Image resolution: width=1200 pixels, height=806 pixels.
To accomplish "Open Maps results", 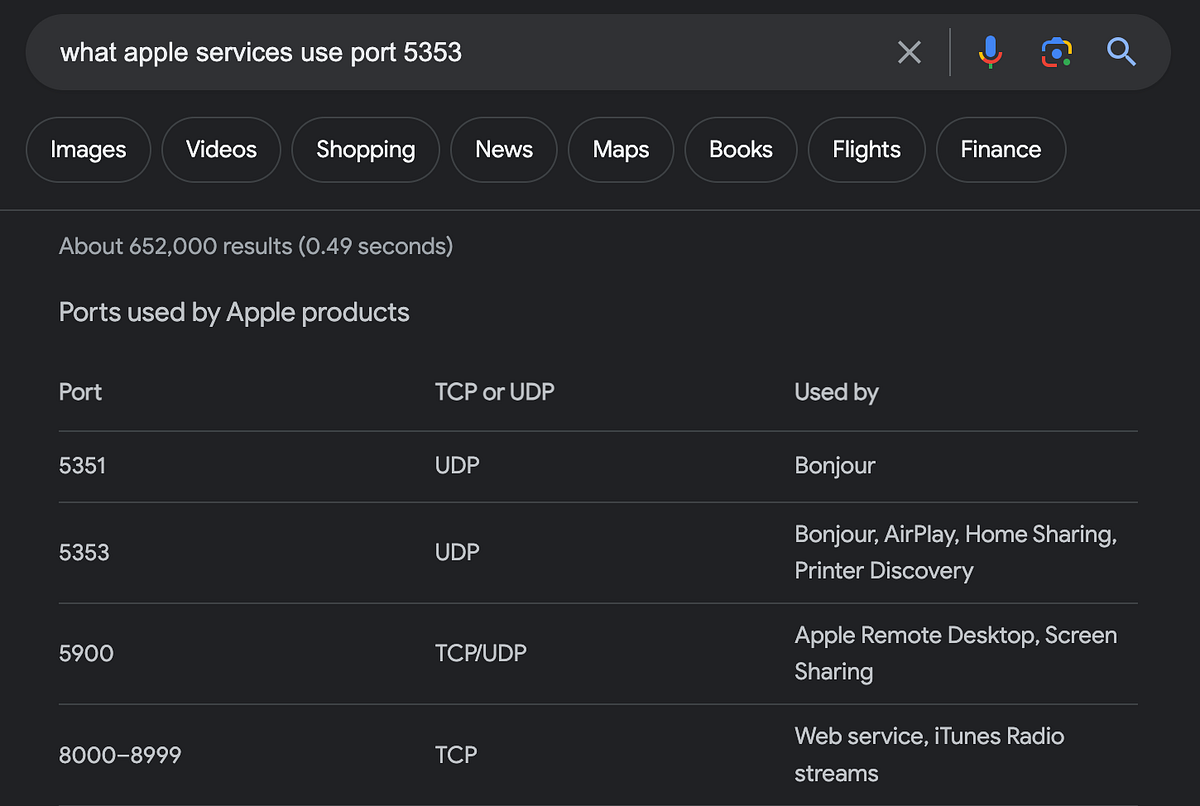I will [x=620, y=149].
